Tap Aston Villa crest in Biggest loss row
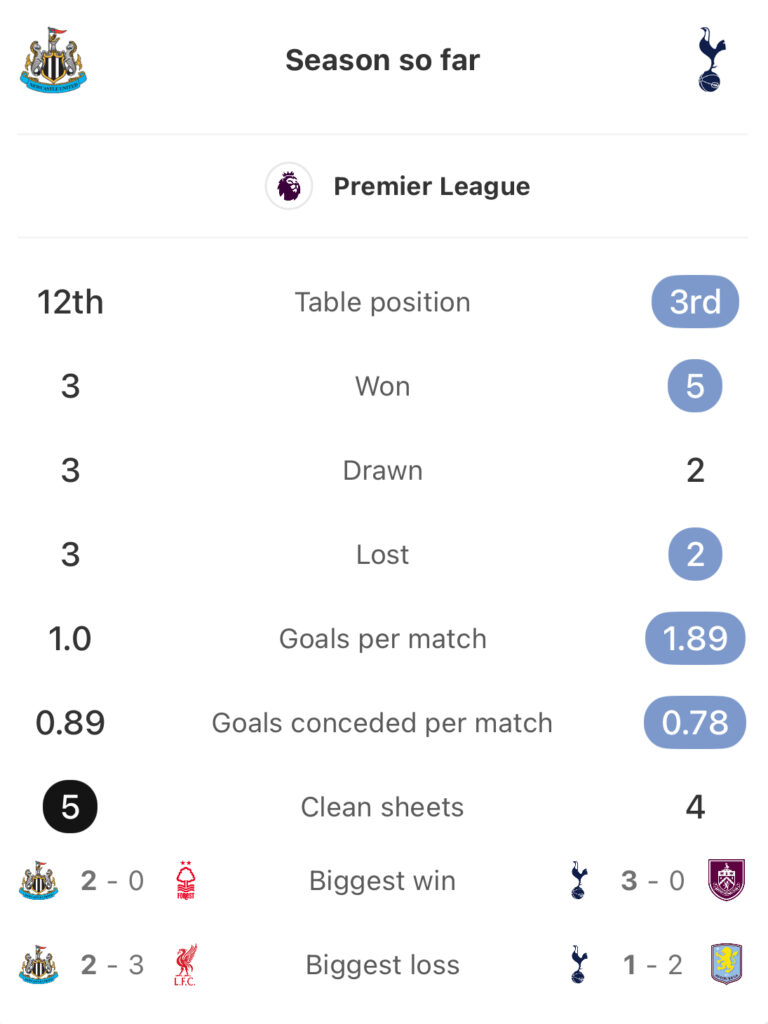768x1024 pixels. click(x=726, y=964)
